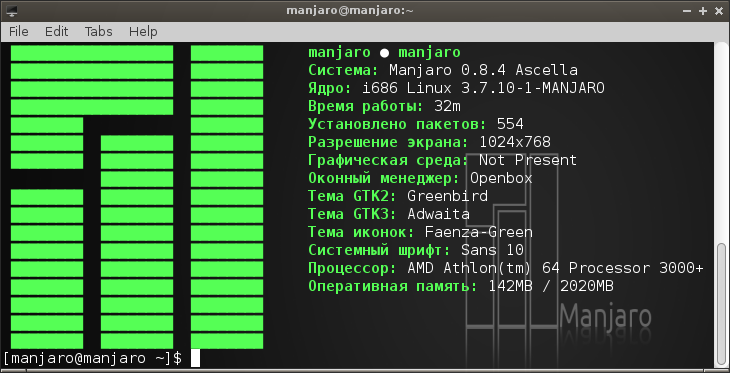Screen dimensions: 730x373
Task: Click the window manager value 'Openbox'
Action: [x=501, y=178]
